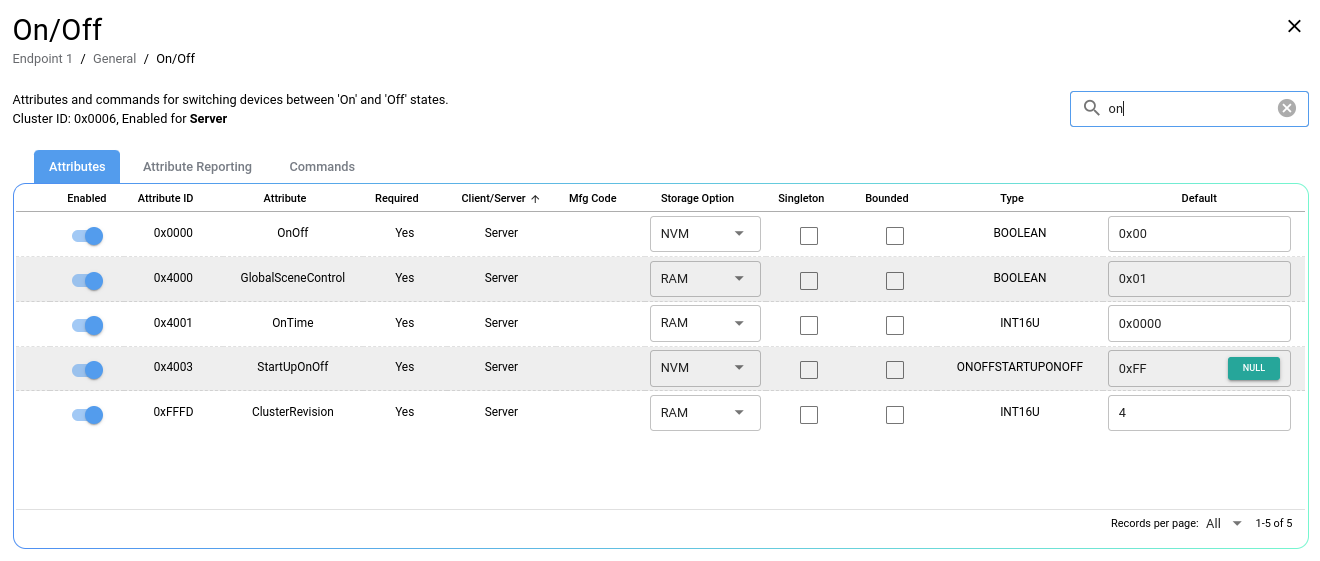Enable Singleton for the ClusterRevision row

(809, 415)
